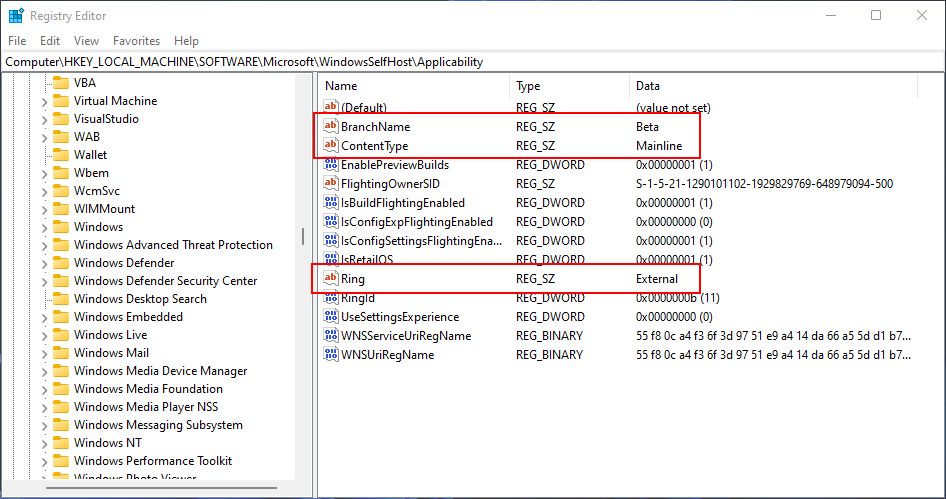
Task: Click the VisualStudio folder icon
Action: tap(60, 119)
